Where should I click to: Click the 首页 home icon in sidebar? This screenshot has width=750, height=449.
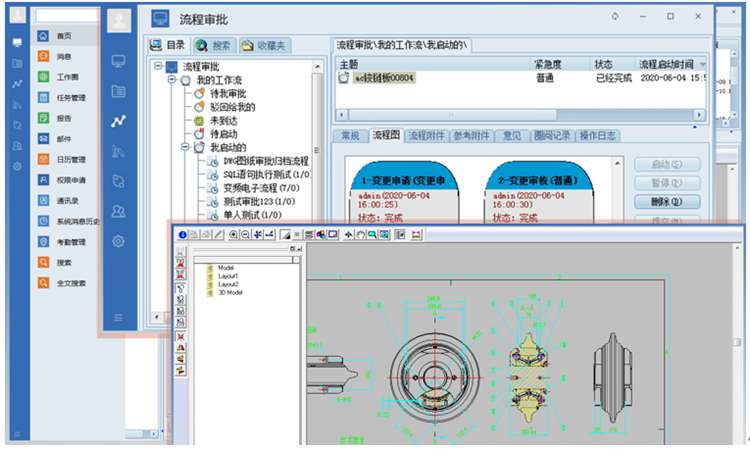pyautogui.click(x=43, y=36)
